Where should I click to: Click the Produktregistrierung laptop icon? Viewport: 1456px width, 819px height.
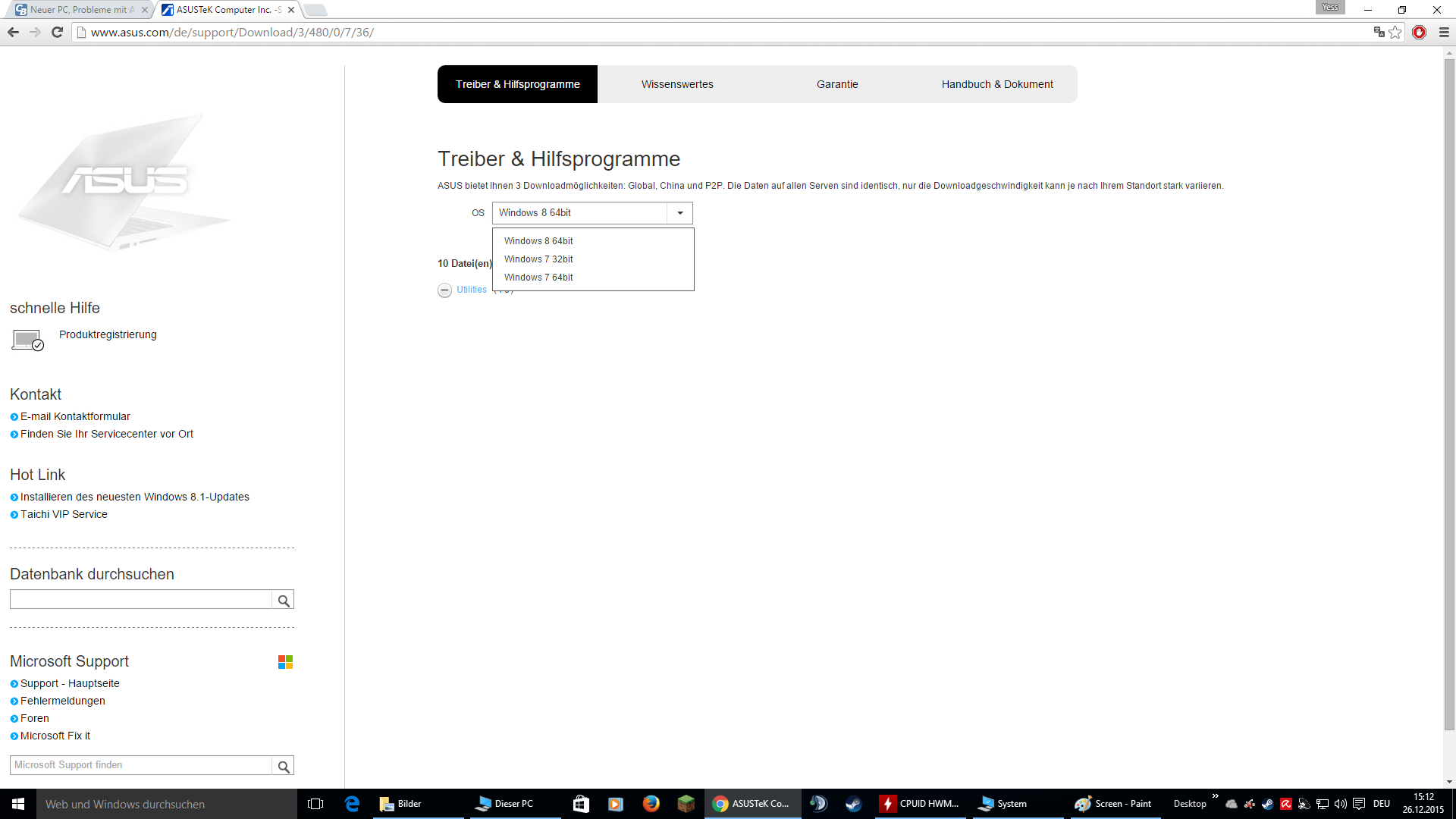coord(27,340)
